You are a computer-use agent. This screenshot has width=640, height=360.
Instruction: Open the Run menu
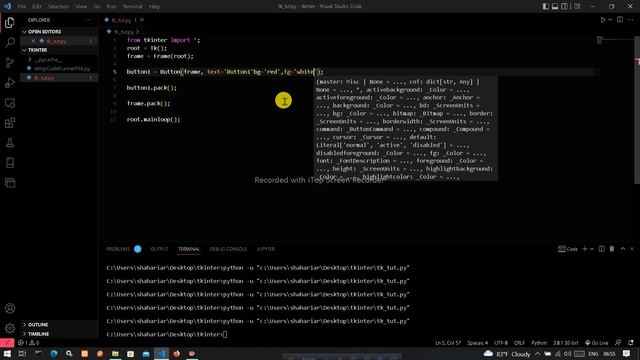point(111,7)
